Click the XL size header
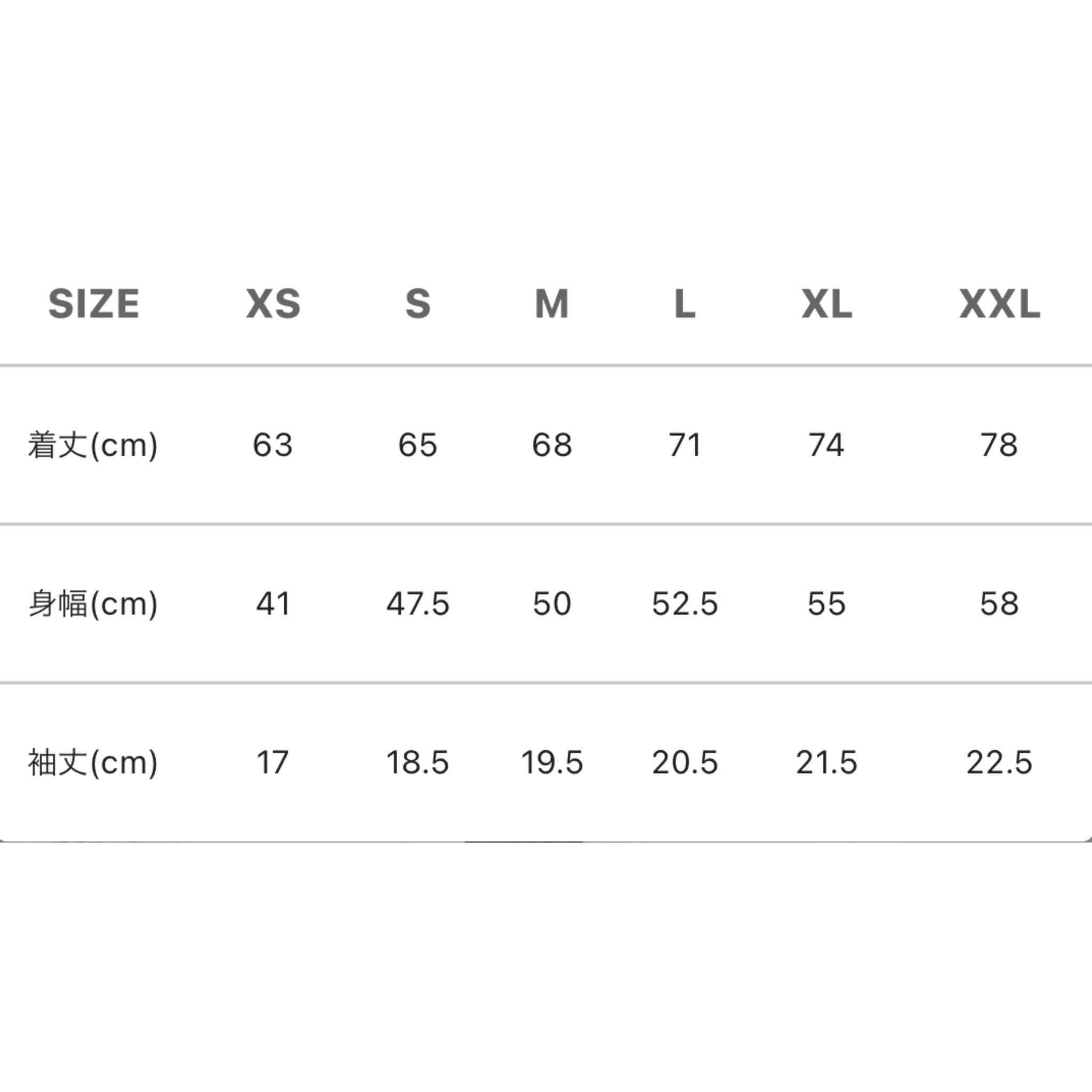The width and height of the screenshot is (1092, 1092). tap(826, 303)
